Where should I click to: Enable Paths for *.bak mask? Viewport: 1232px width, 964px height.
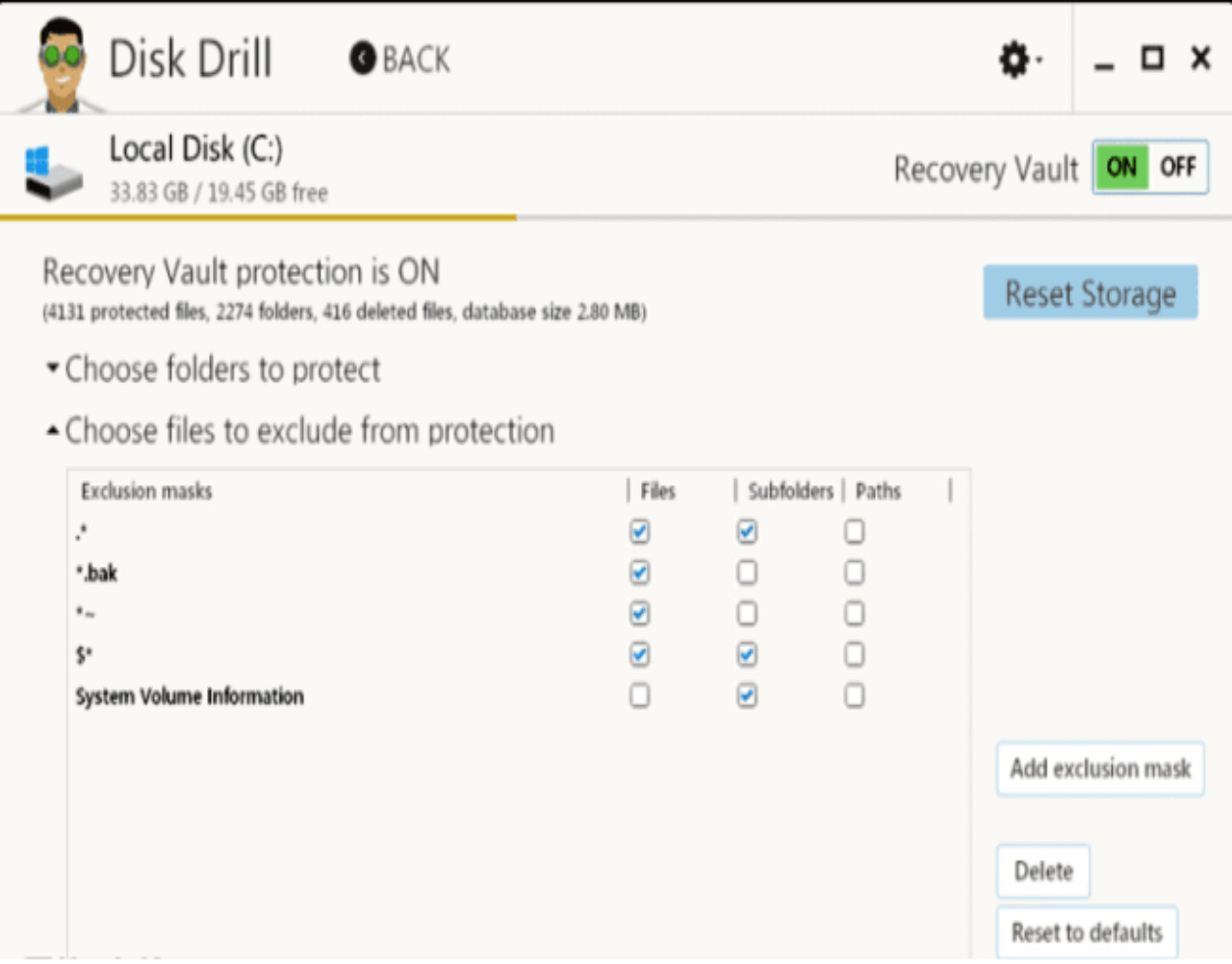click(855, 573)
